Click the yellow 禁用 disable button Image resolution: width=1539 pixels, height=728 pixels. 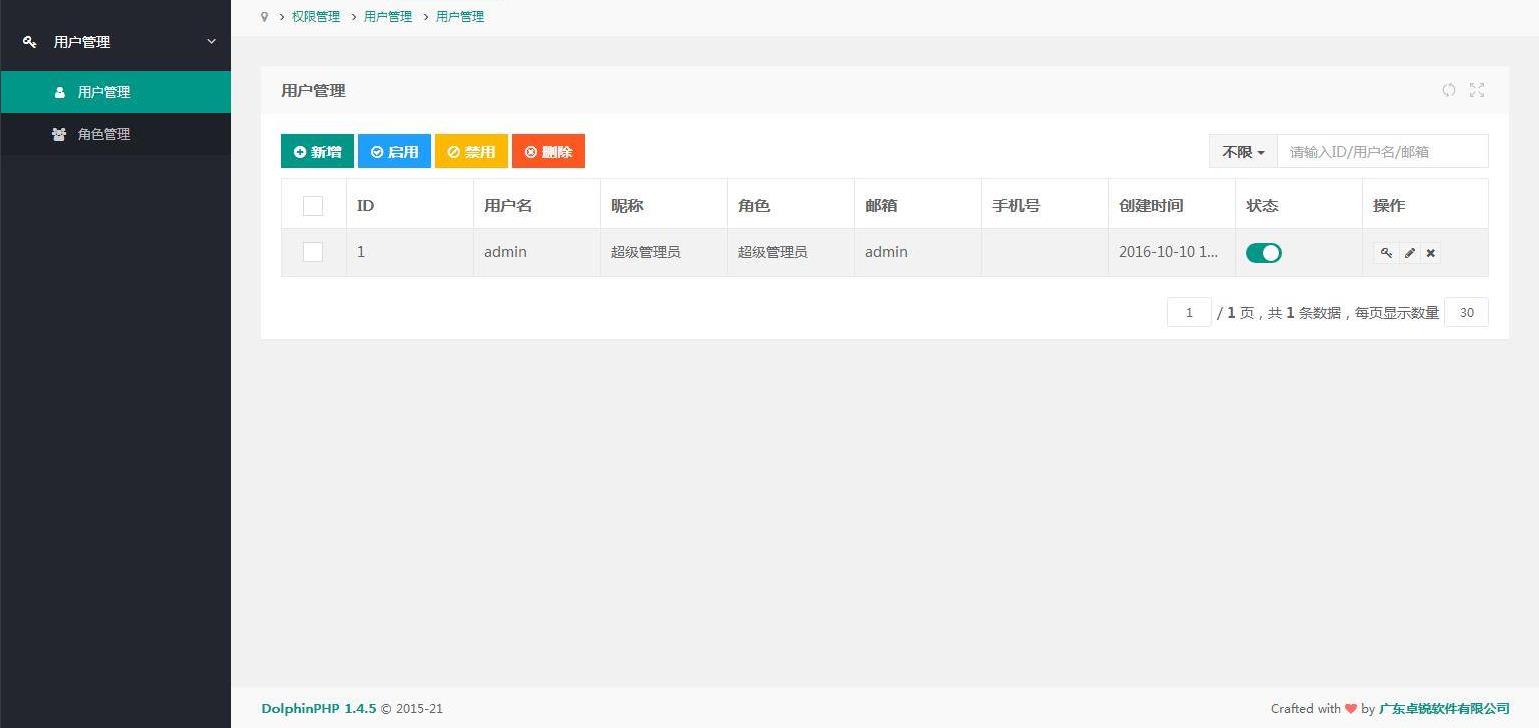(471, 152)
